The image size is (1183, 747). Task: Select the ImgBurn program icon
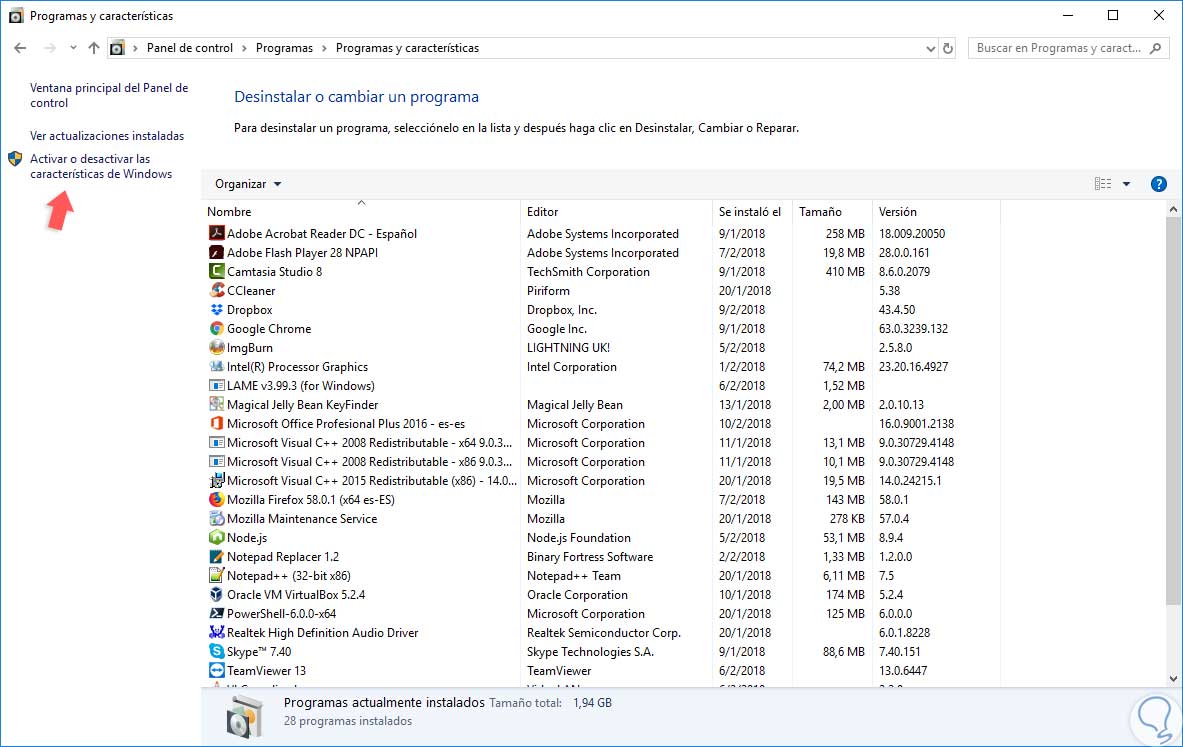pos(217,347)
